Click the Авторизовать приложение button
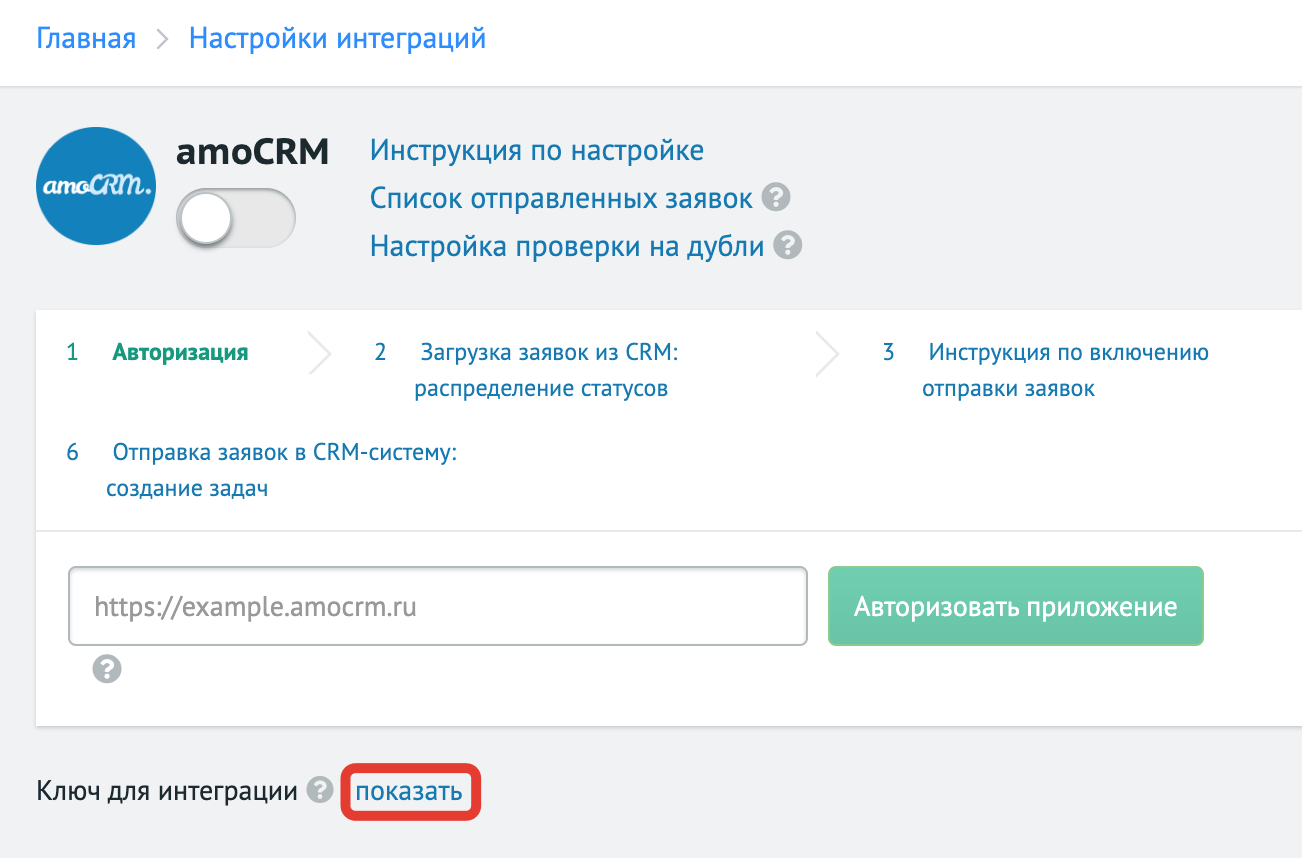The height and width of the screenshot is (858, 1302). pos(1015,606)
